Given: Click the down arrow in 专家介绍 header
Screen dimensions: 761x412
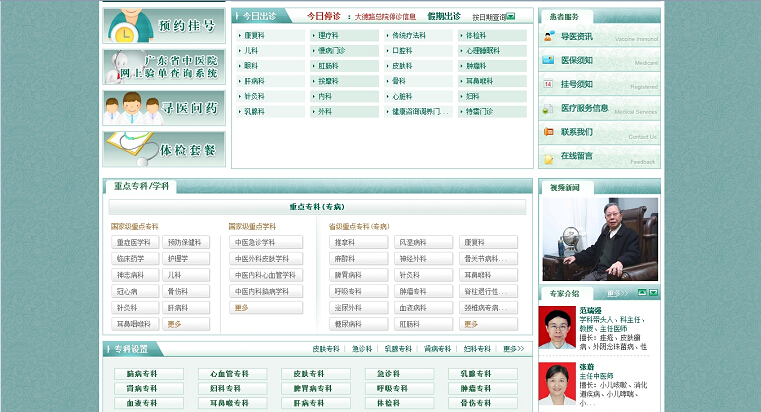Looking at the screenshot, I should click(x=653, y=293).
